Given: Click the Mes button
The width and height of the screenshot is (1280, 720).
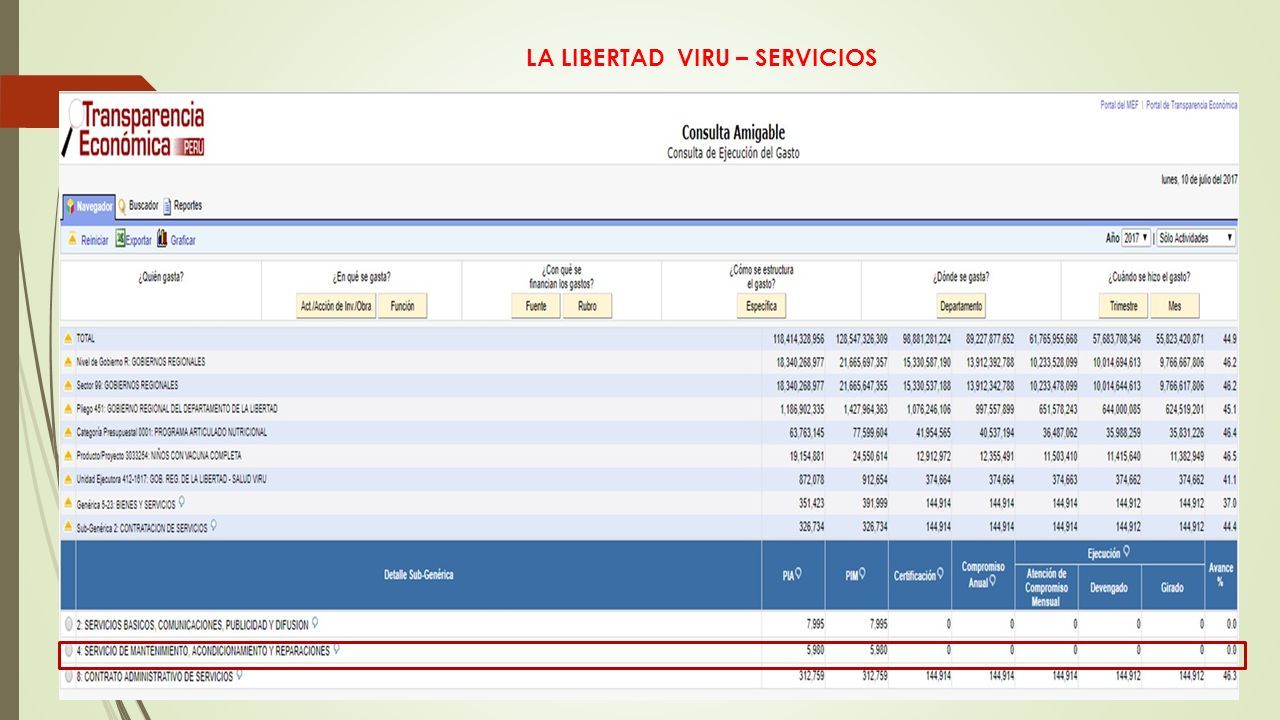Looking at the screenshot, I should pyautogui.click(x=1173, y=306).
